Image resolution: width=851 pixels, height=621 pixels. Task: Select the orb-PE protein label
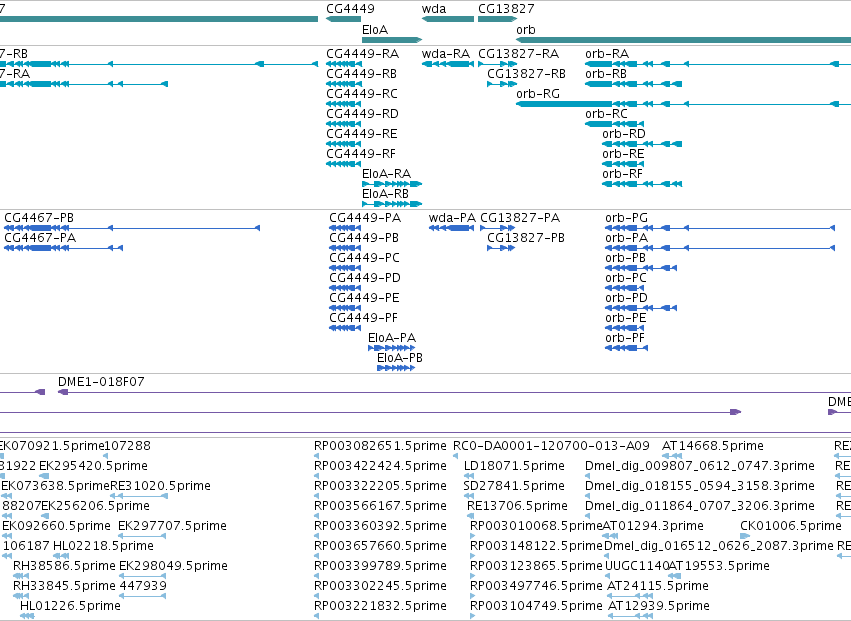[x=626, y=318]
